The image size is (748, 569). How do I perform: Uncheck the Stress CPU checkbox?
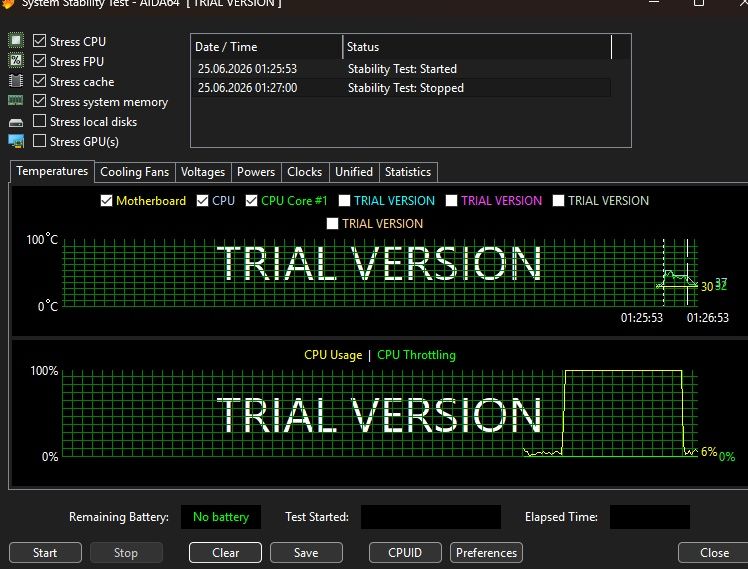[40, 41]
